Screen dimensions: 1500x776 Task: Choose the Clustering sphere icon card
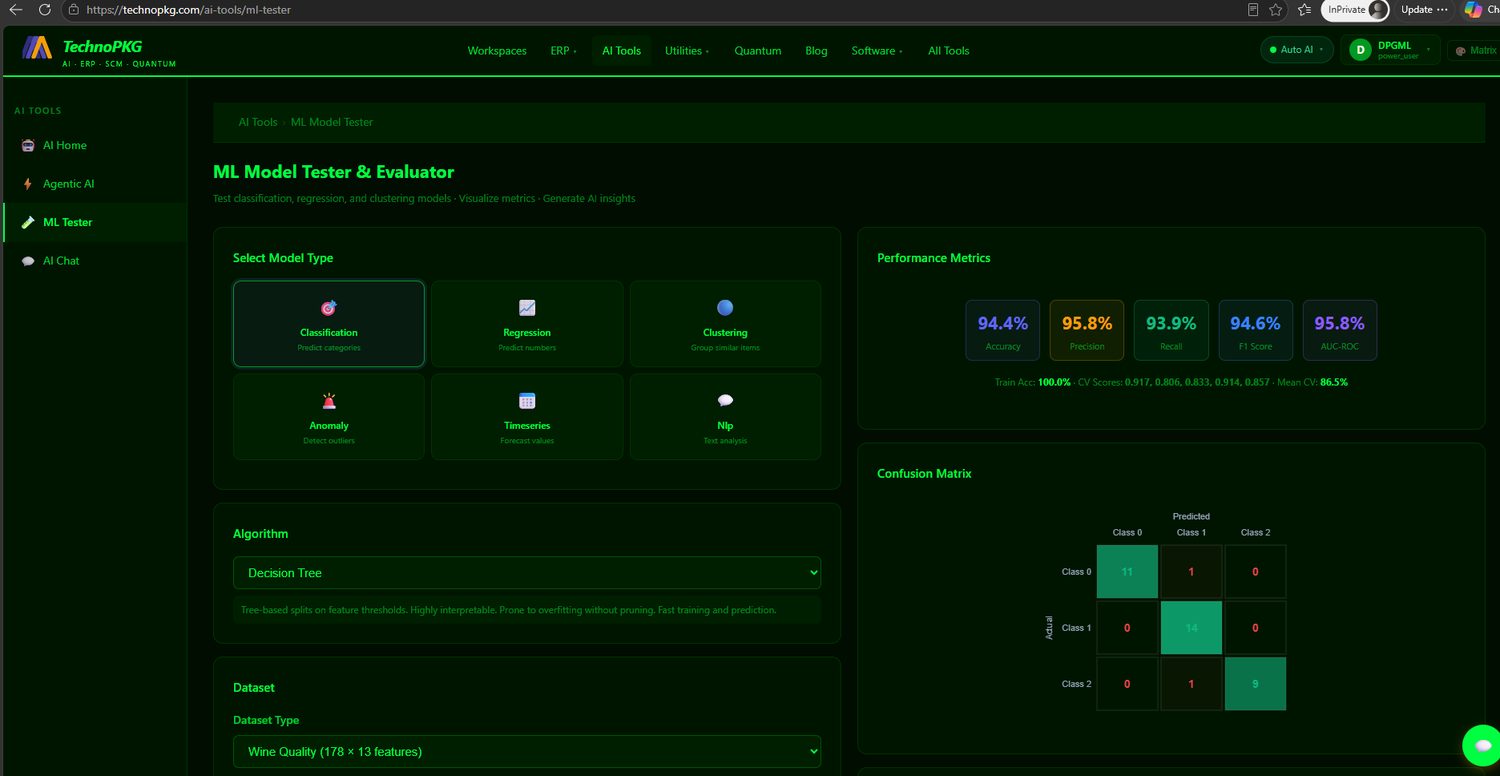tap(725, 323)
